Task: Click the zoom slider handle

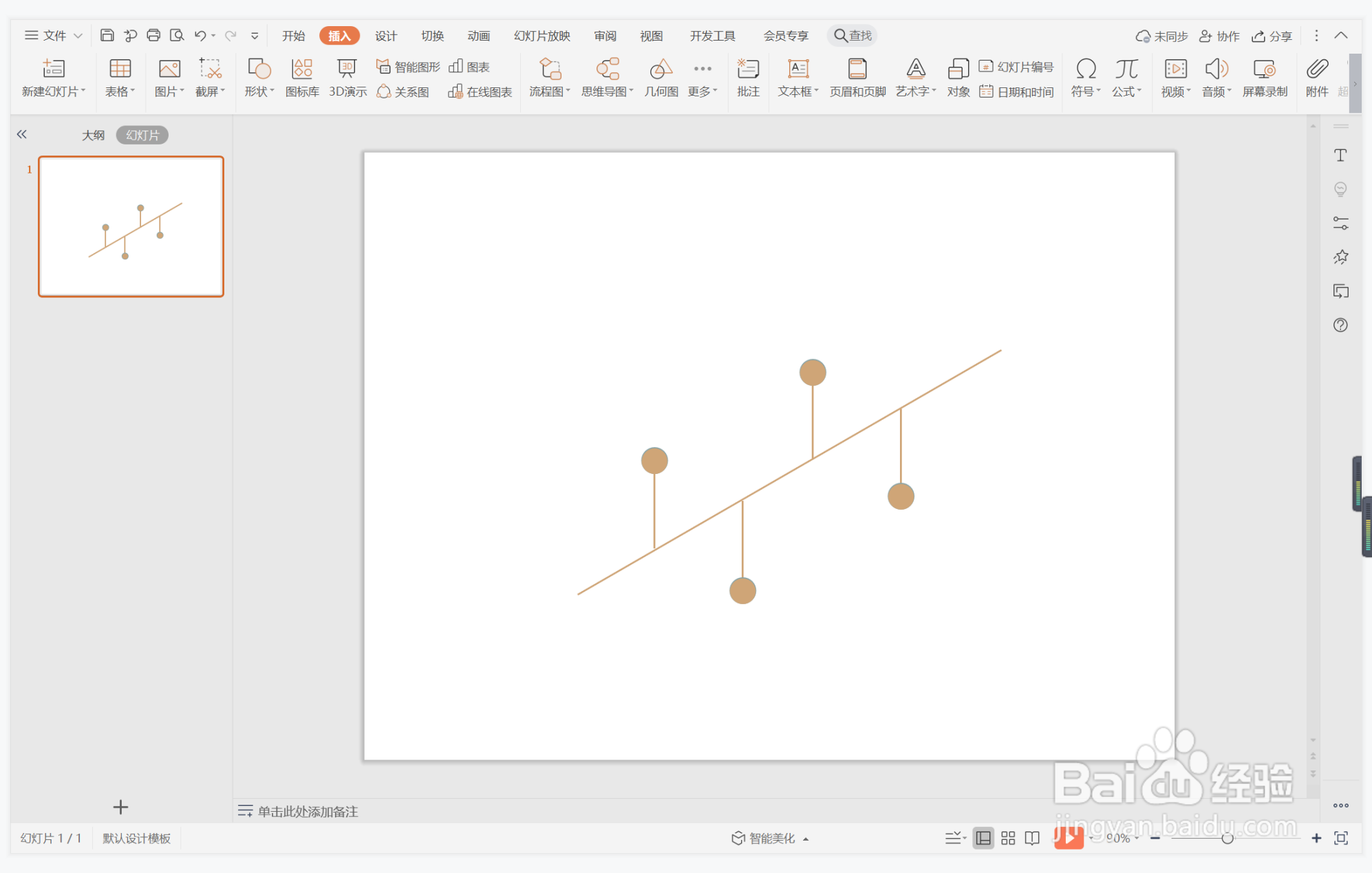Action: [1227, 838]
